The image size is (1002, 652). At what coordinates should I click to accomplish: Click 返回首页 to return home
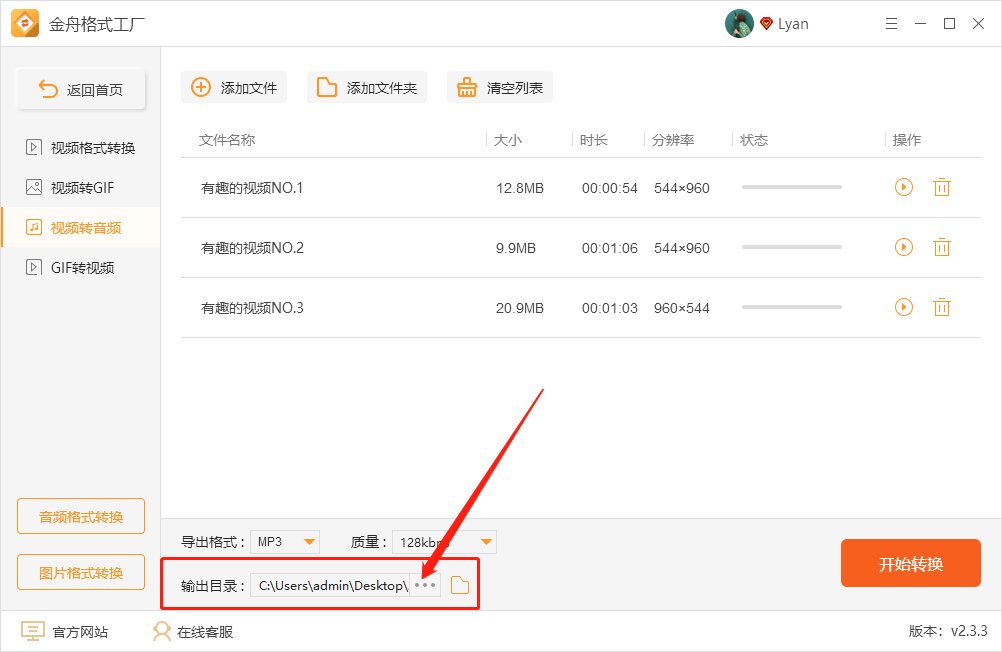point(80,88)
